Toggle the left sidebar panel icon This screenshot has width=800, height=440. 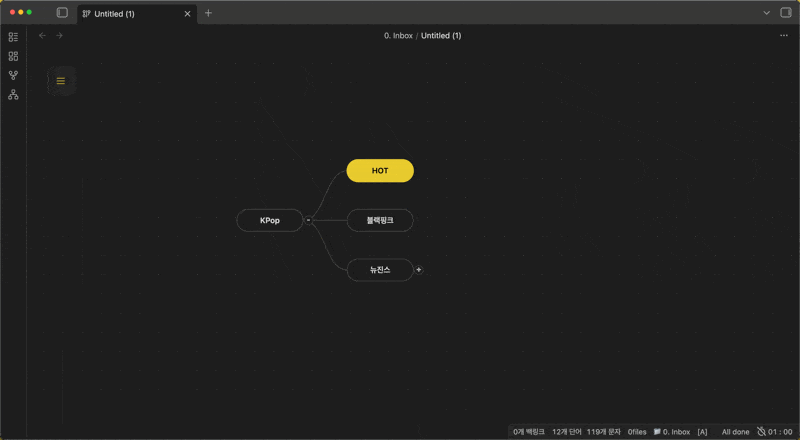(x=62, y=13)
